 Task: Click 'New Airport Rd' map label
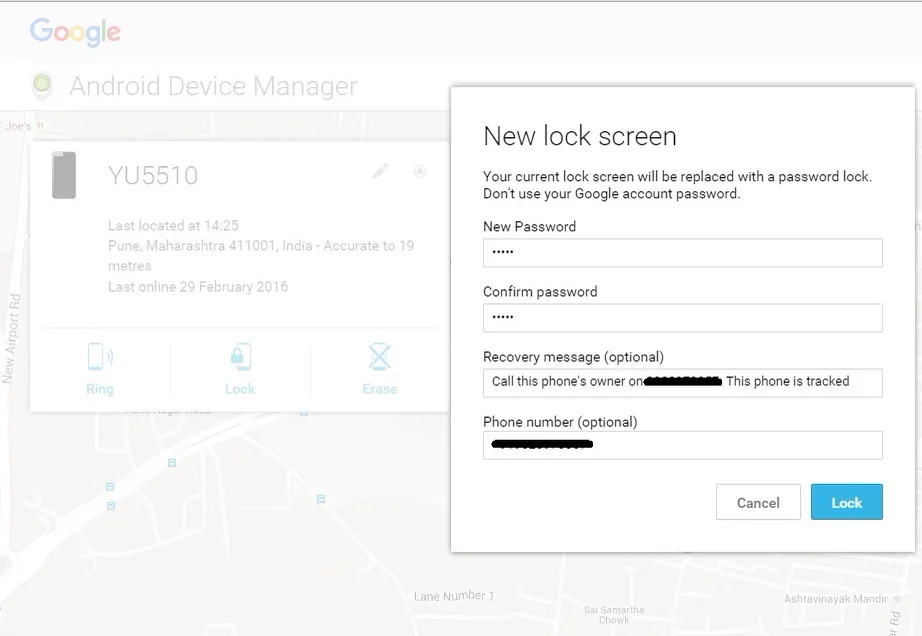pos(11,339)
